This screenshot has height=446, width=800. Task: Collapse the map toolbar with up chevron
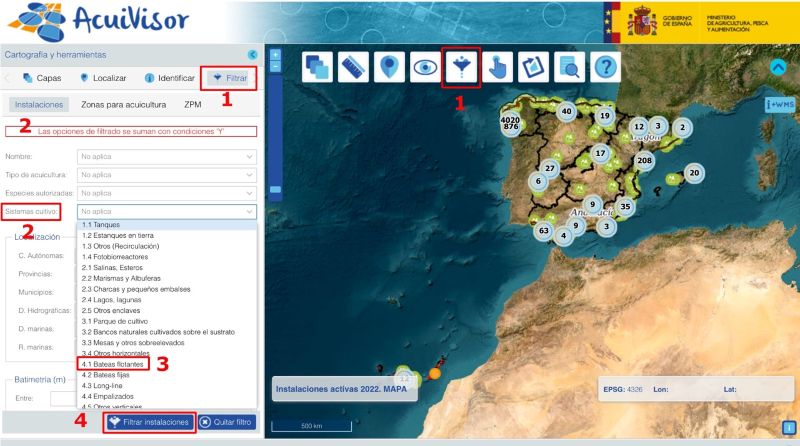click(x=778, y=67)
